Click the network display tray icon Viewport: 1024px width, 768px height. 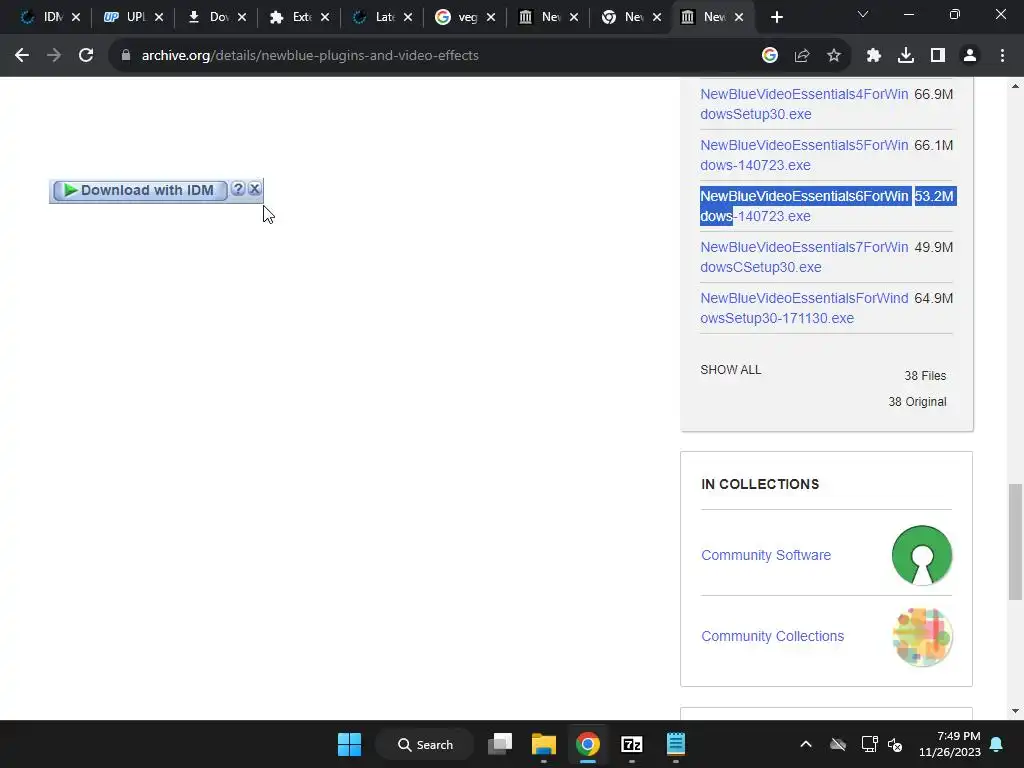pos(869,744)
